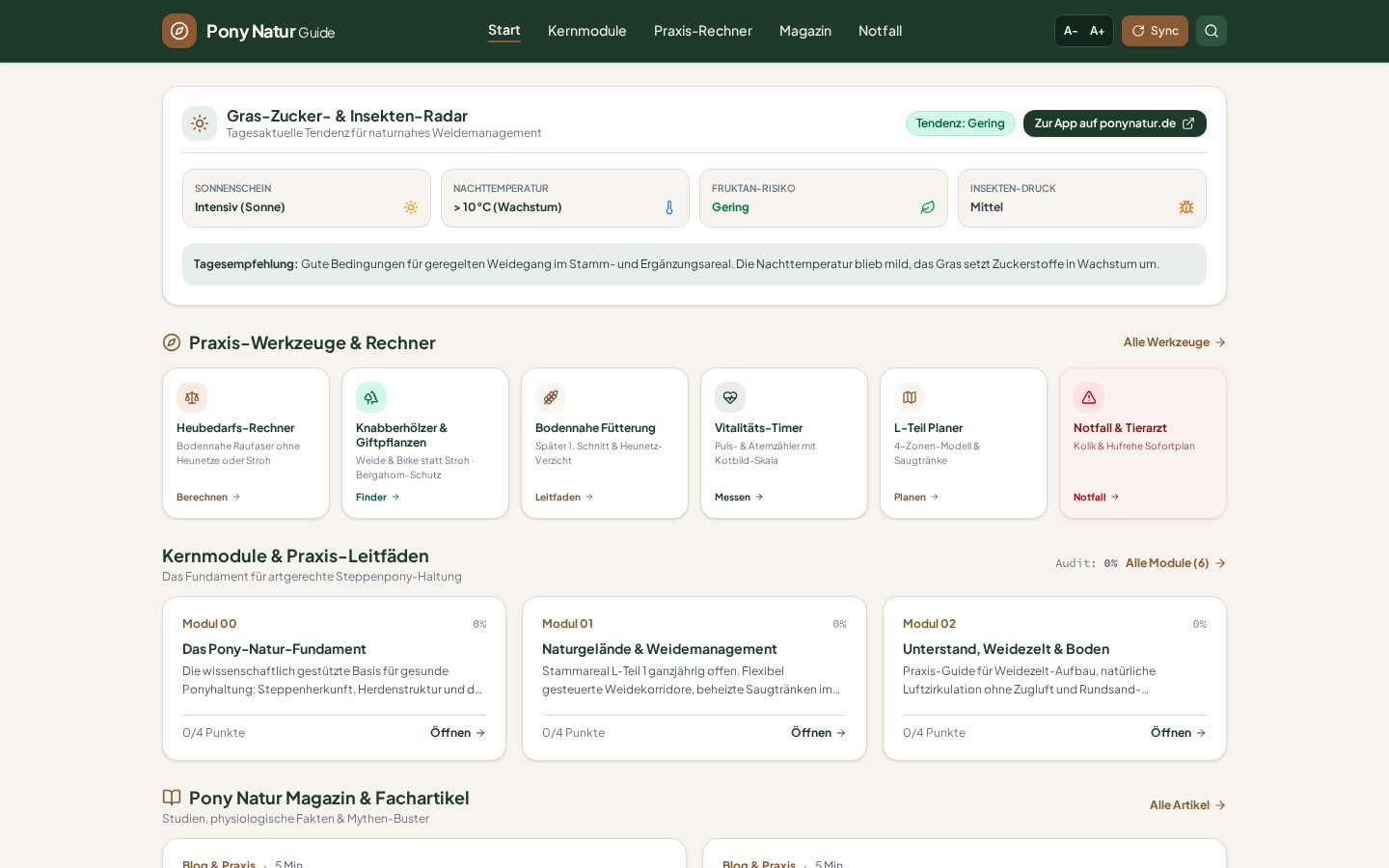Click Messen link on Vitalitäts-Timer
1389x868 pixels.
tap(739, 498)
